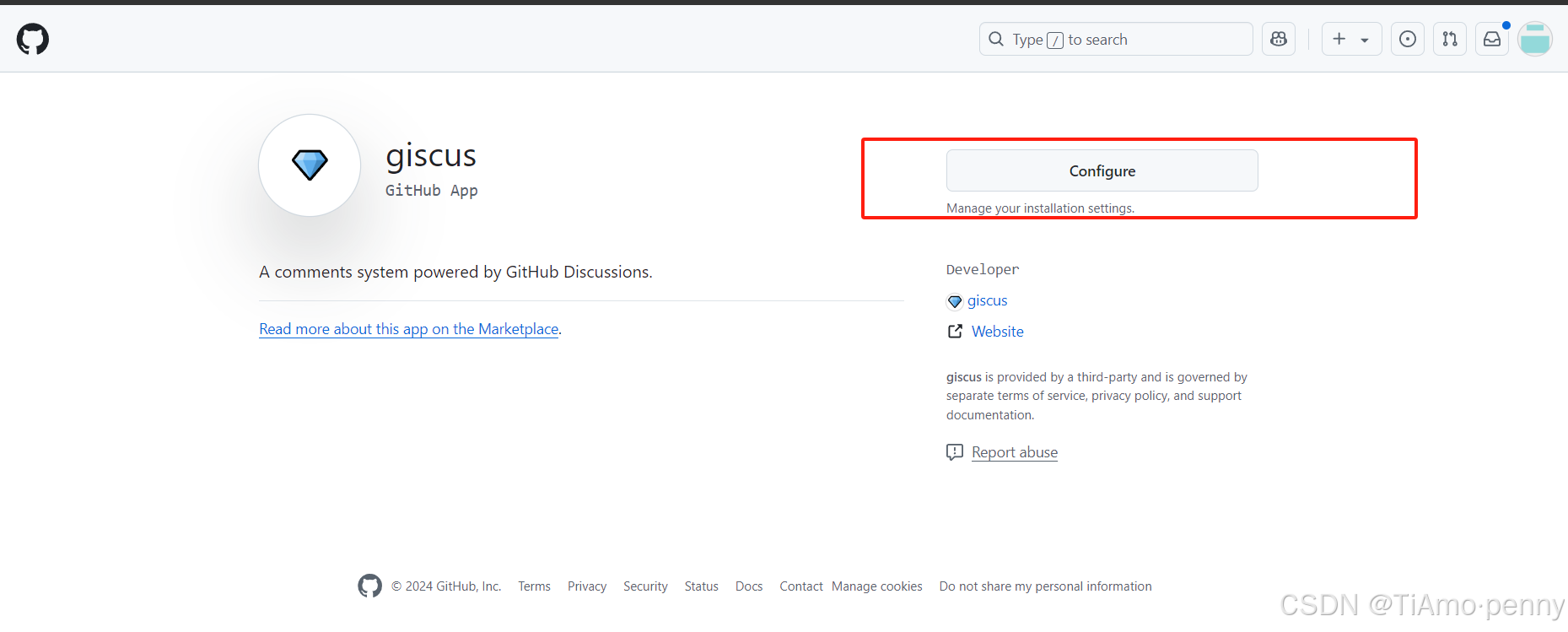1568x632 pixels.
Task: Open the Security footer link
Action: coord(645,586)
